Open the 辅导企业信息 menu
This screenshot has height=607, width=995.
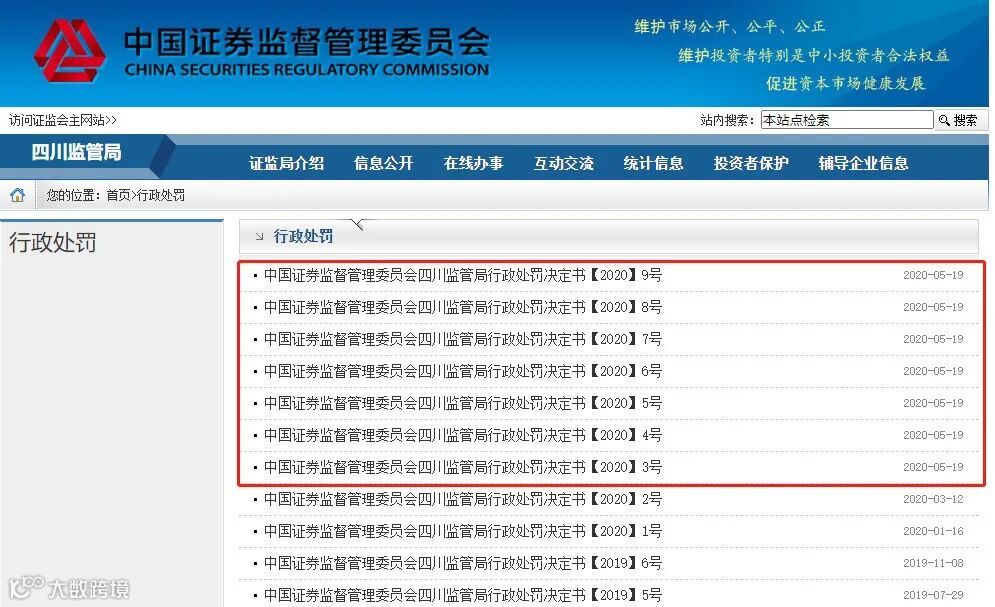coord(863,164)
